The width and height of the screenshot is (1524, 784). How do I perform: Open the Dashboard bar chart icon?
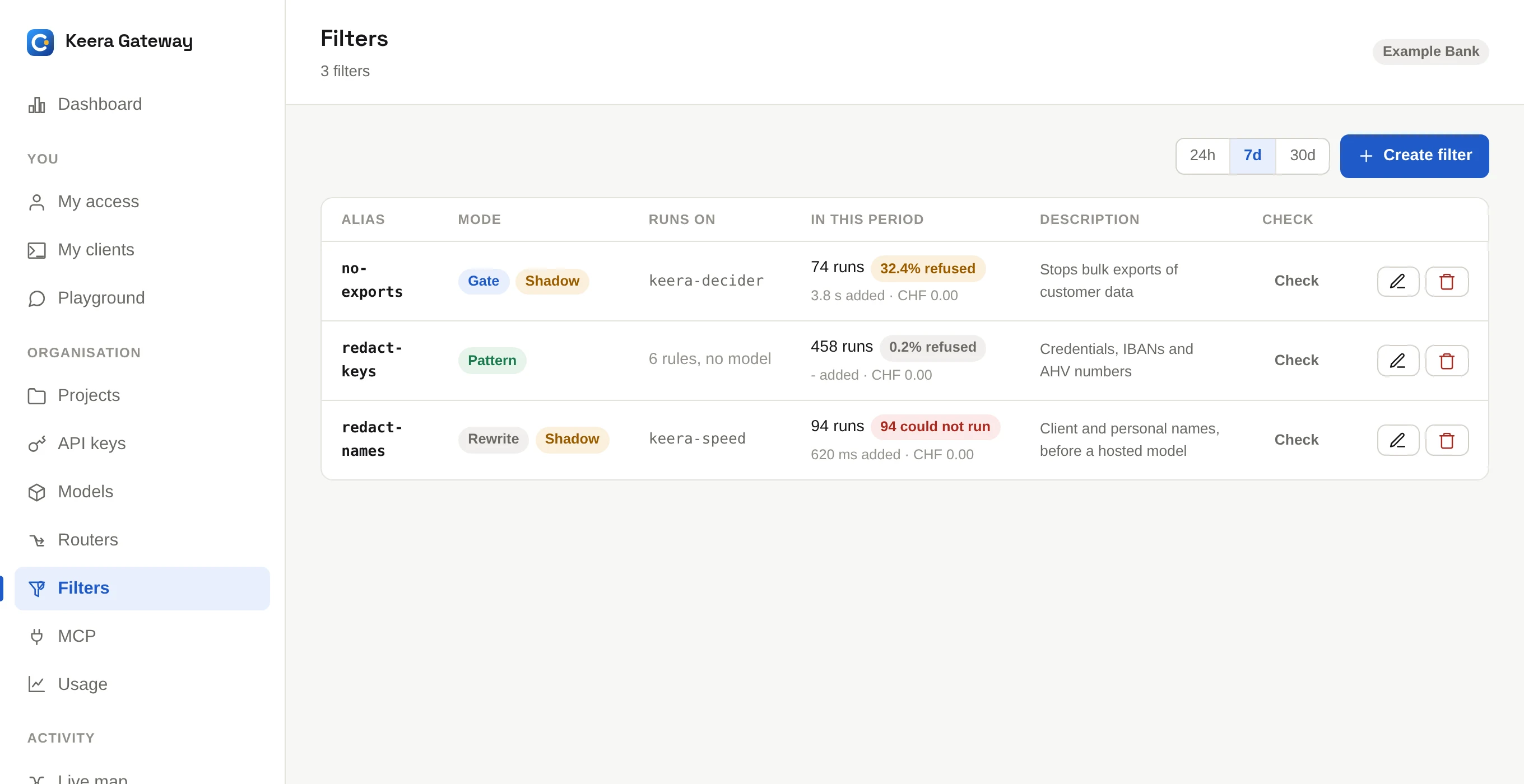(36, 105)
